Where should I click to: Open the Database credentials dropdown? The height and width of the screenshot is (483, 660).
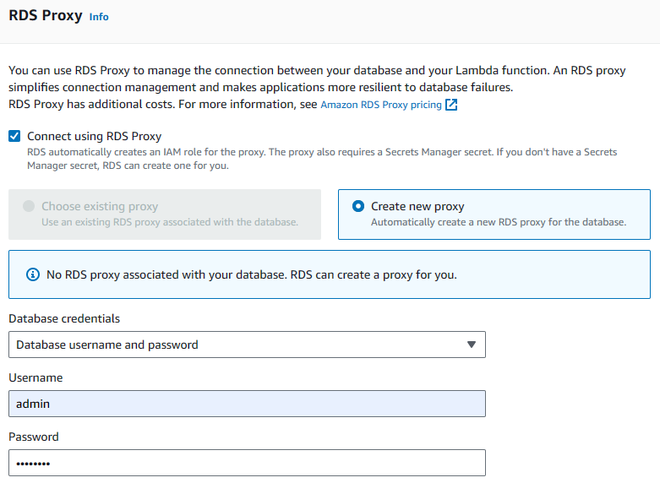[246, 345]
